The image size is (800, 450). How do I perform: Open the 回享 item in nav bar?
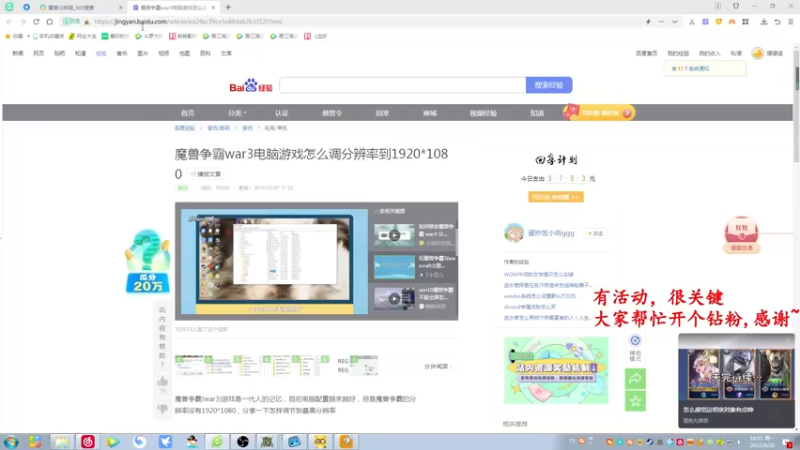point(382,113)
